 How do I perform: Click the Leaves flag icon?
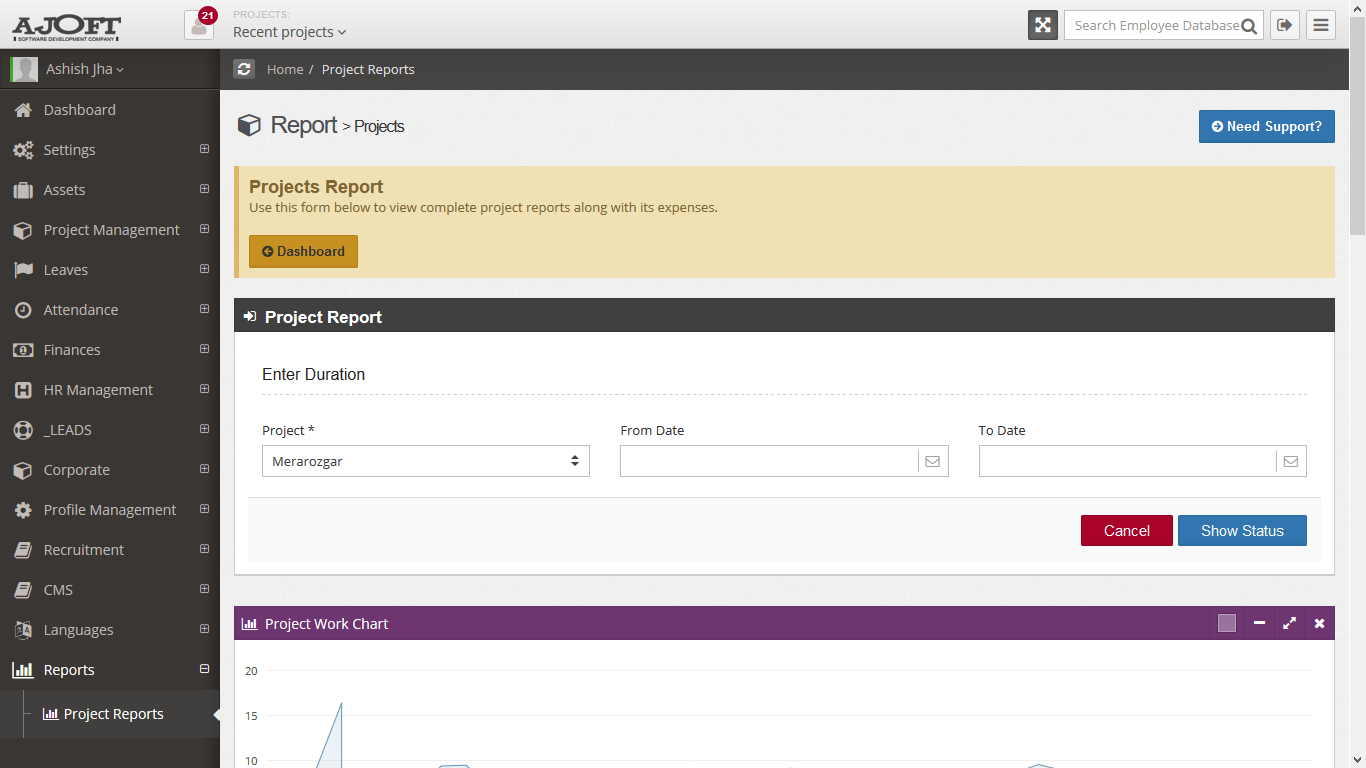(x=23, y=270)
